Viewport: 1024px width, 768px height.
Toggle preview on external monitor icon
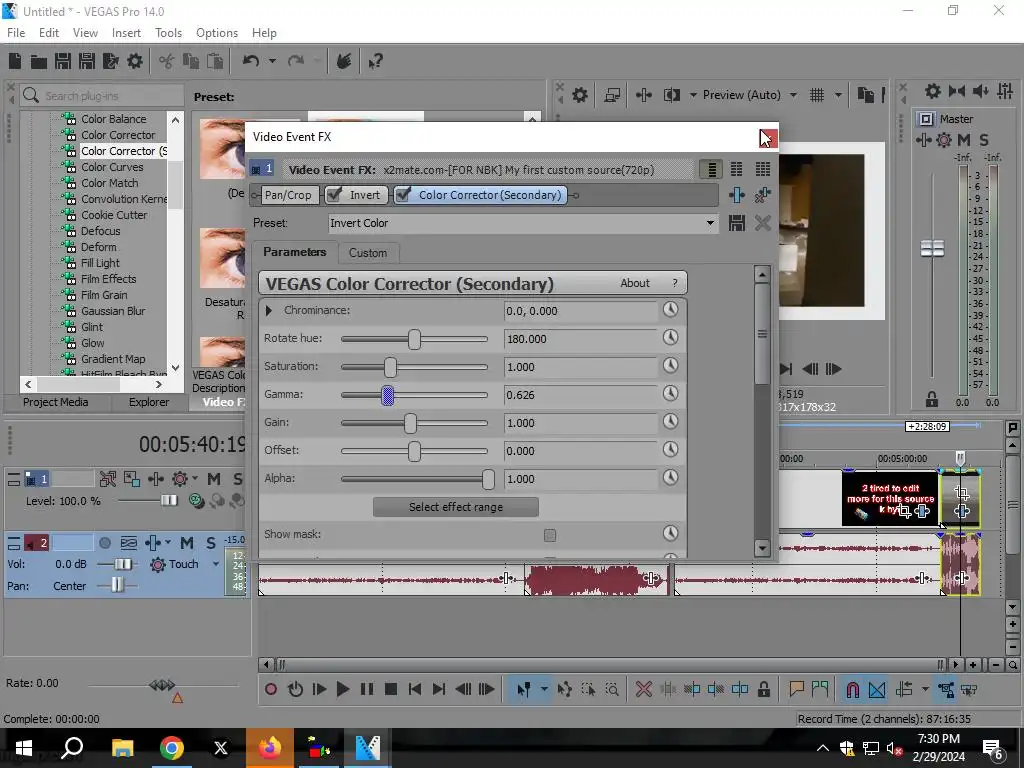point(612,95)
